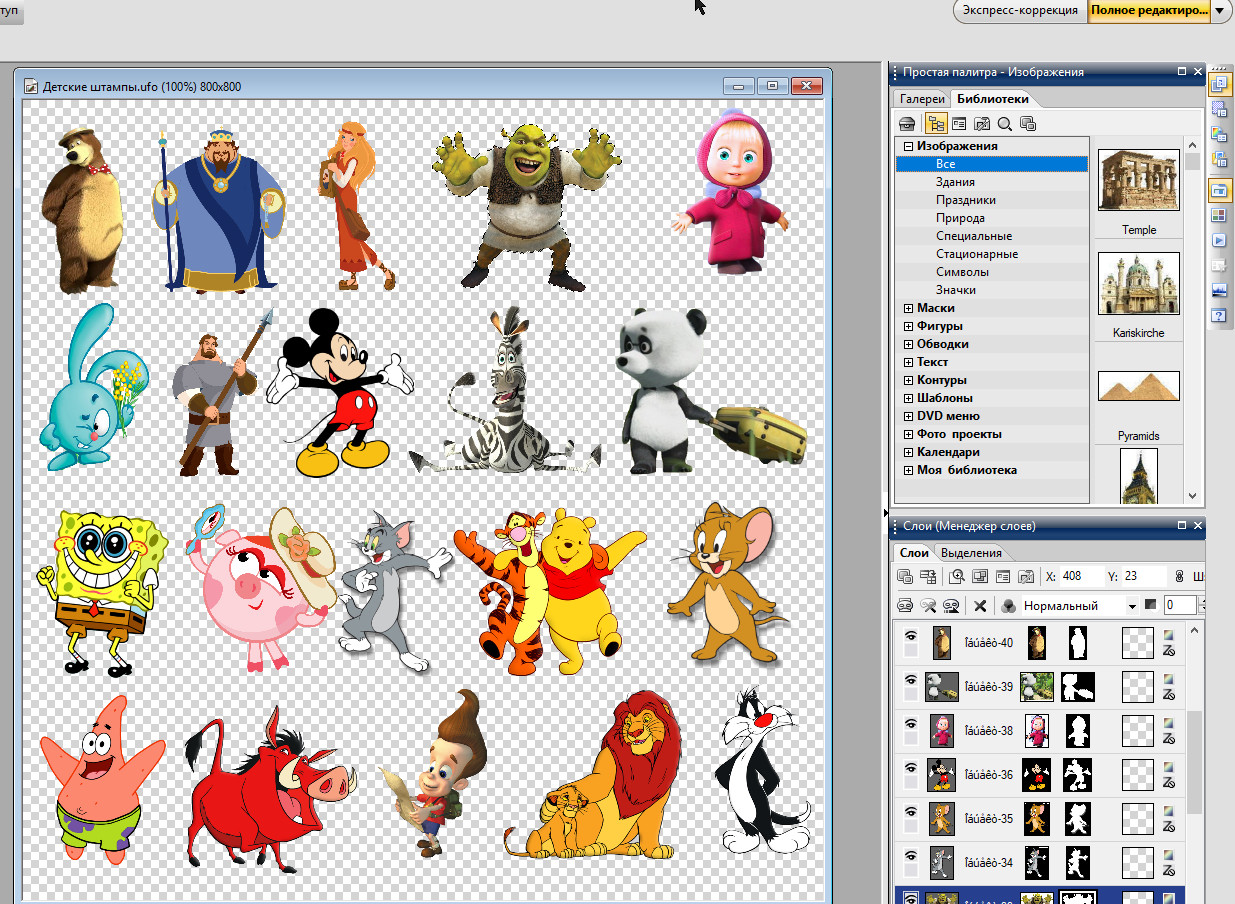
Task: Click the library thumbnails scroll-down arrow
Action: coord(1193,495)
